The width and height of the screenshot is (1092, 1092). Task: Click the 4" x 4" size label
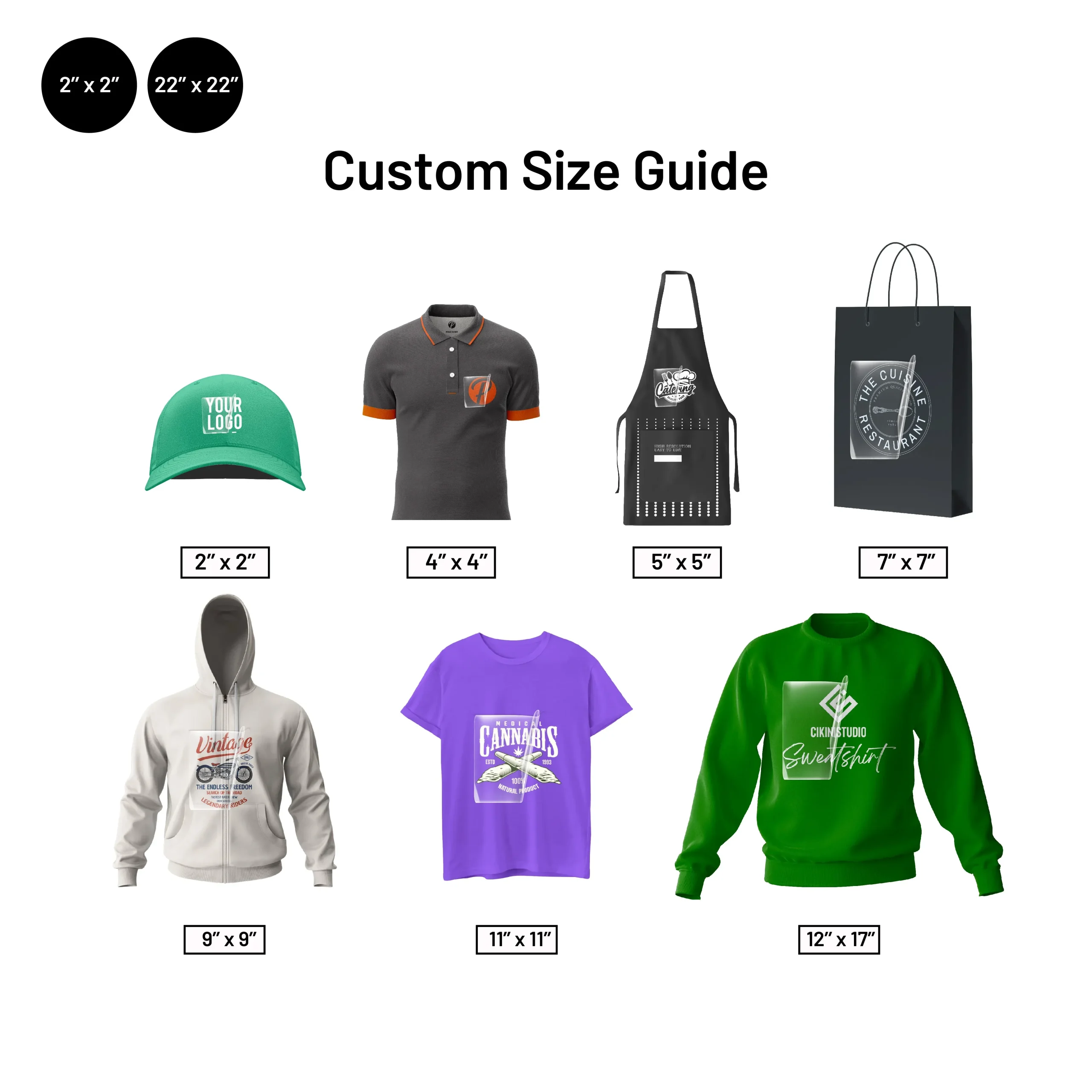click(451, 562)
